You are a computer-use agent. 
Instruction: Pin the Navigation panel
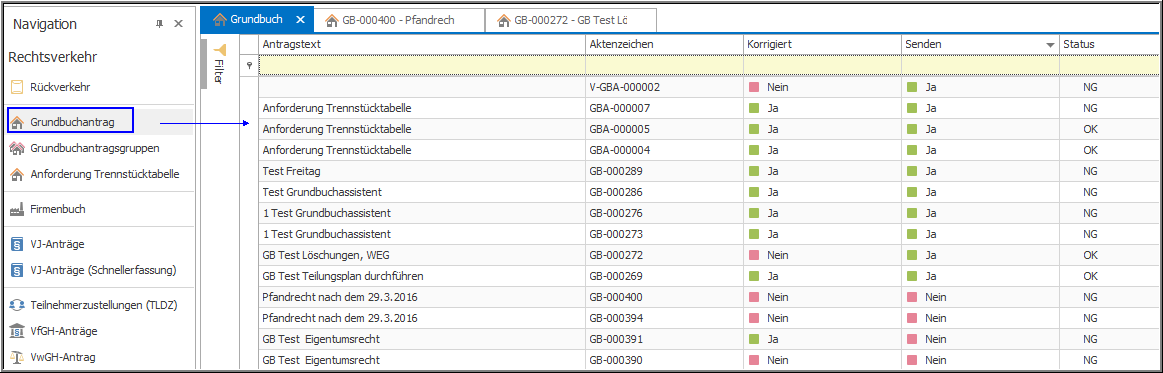tap(159, 24)
